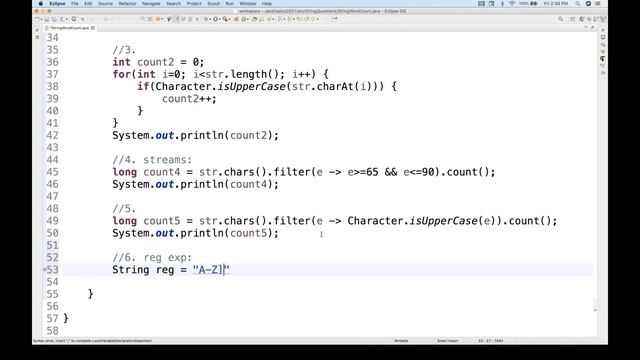Screen dimensions: 640x360
Task: Click the '//5.' comment on line 48
Action: (x=124, y=209)
